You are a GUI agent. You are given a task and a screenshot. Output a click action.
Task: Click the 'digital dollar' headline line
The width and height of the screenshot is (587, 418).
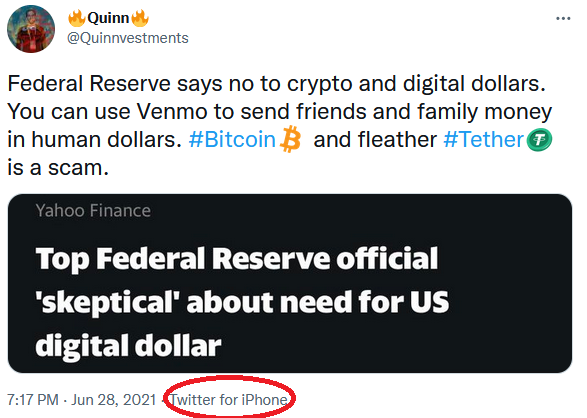(x=128, y=345)
